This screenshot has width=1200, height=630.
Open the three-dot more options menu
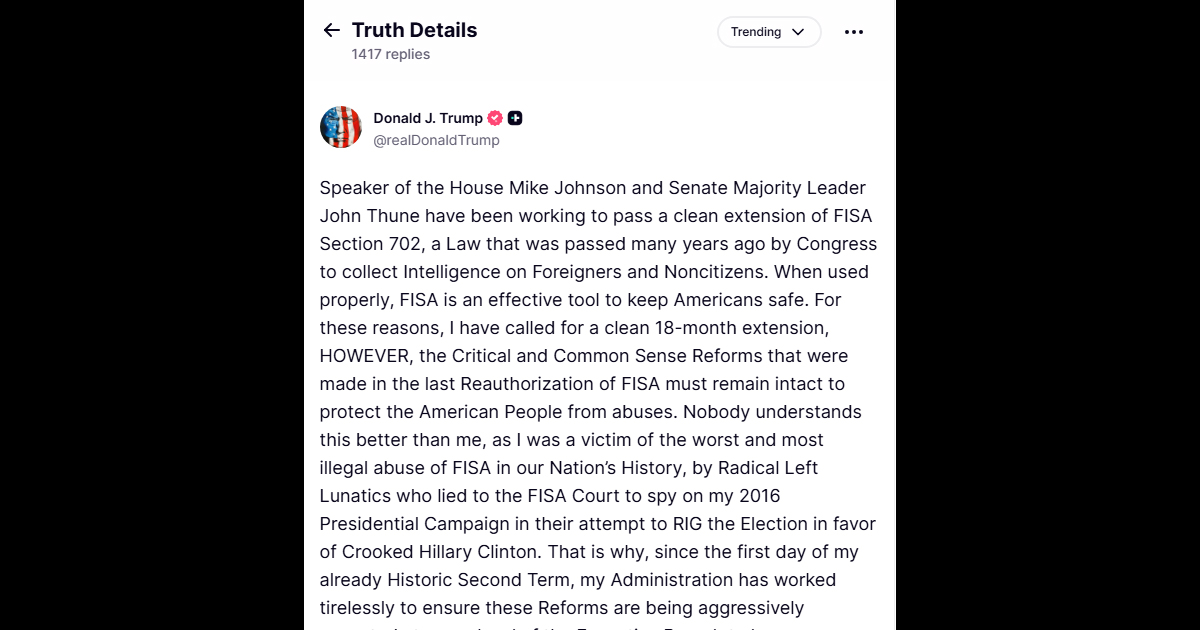pyautogui.click(x=853, y=32)
